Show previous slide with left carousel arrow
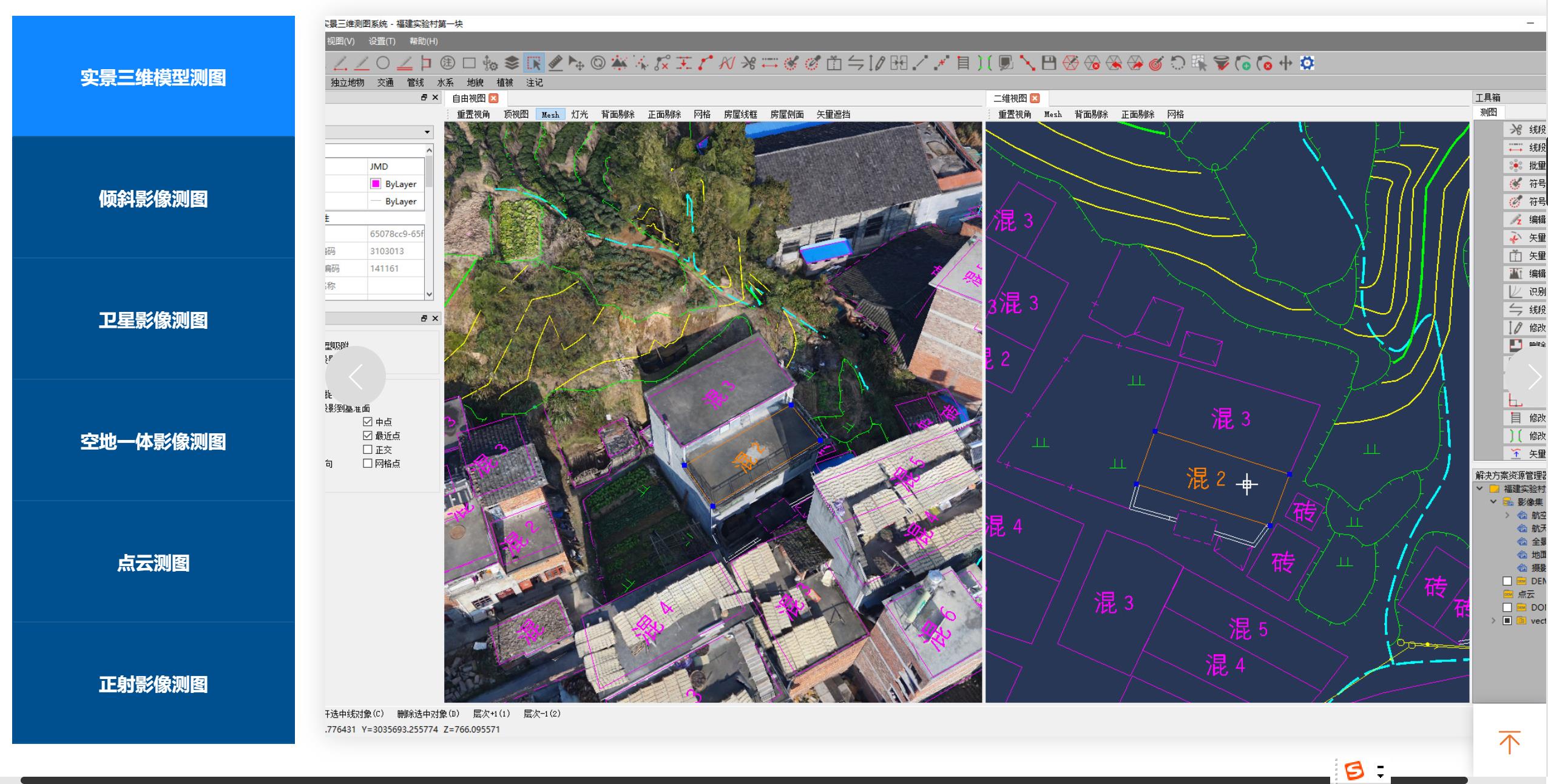The image size is (1548, 784). pyautogui.click(x=356, y=377)
